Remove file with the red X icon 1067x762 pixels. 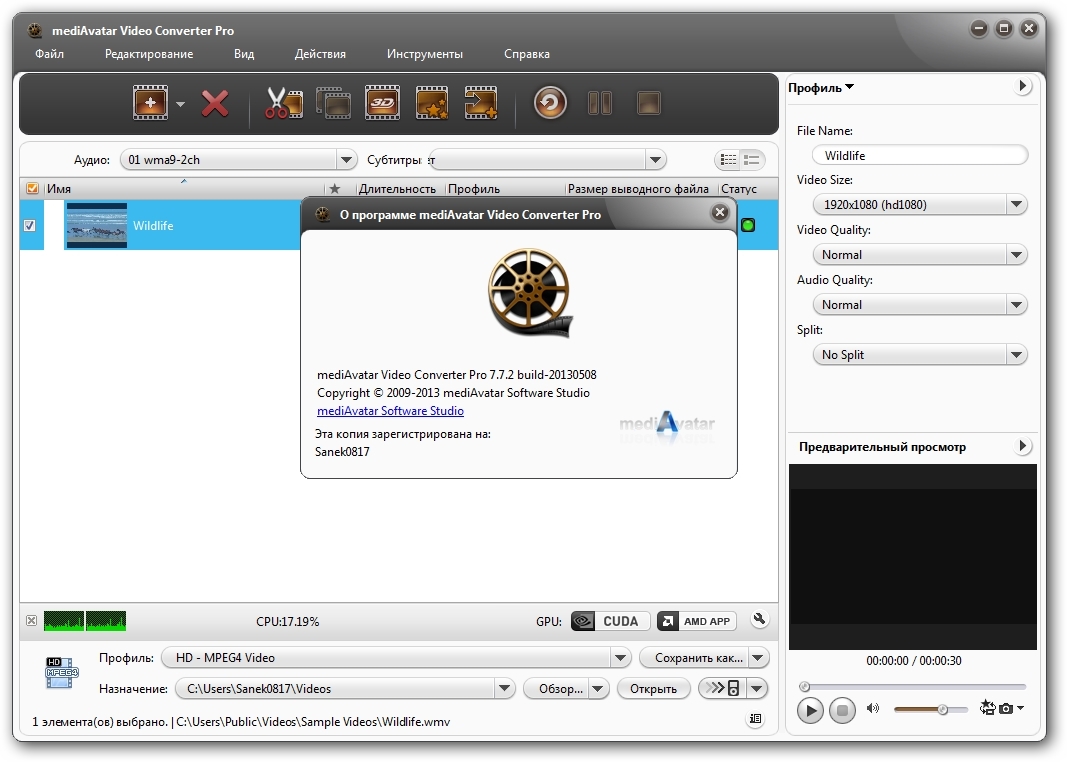[215, 103]
